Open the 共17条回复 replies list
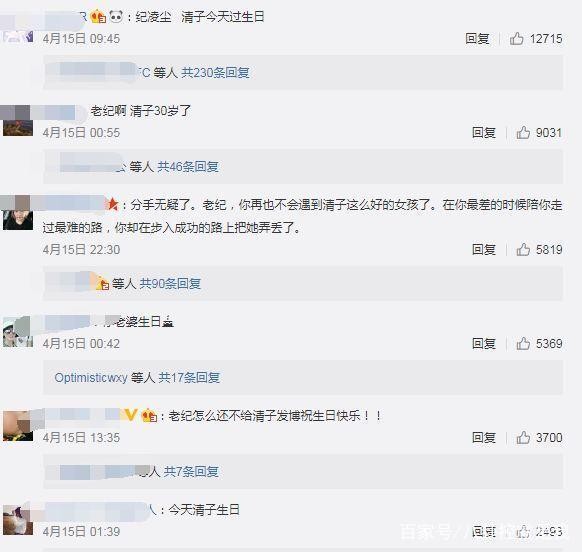 [189, 378]
